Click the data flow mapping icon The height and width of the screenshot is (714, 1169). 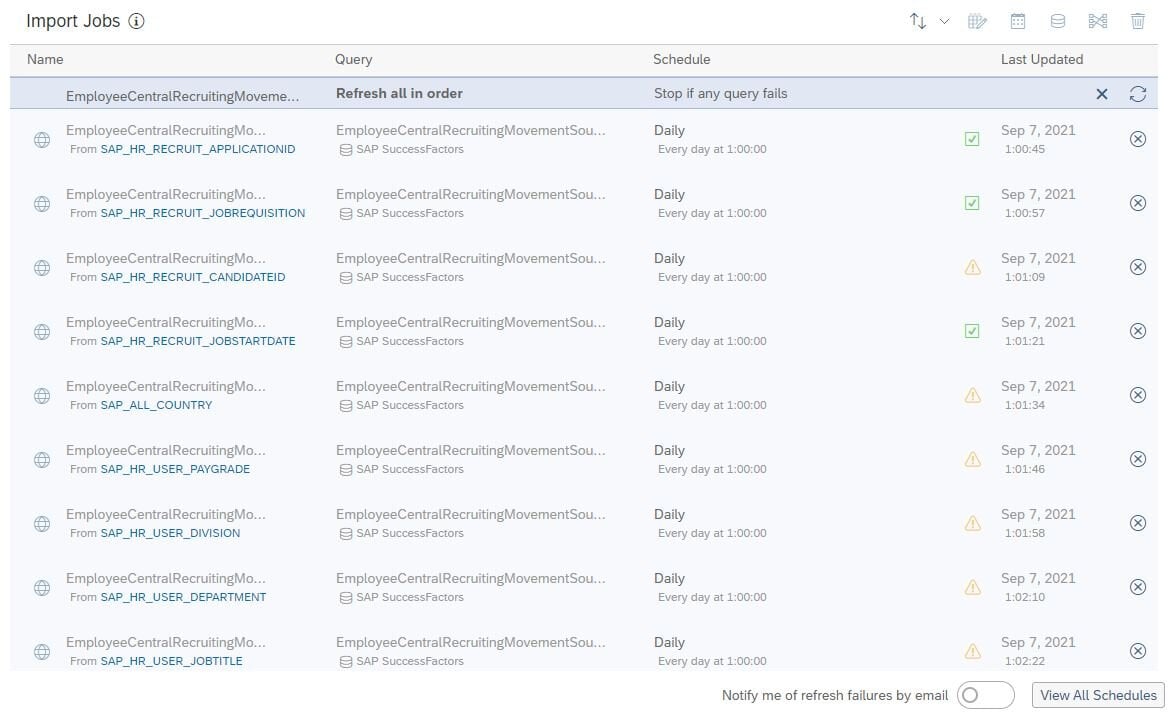click(x=1097, y=21)
